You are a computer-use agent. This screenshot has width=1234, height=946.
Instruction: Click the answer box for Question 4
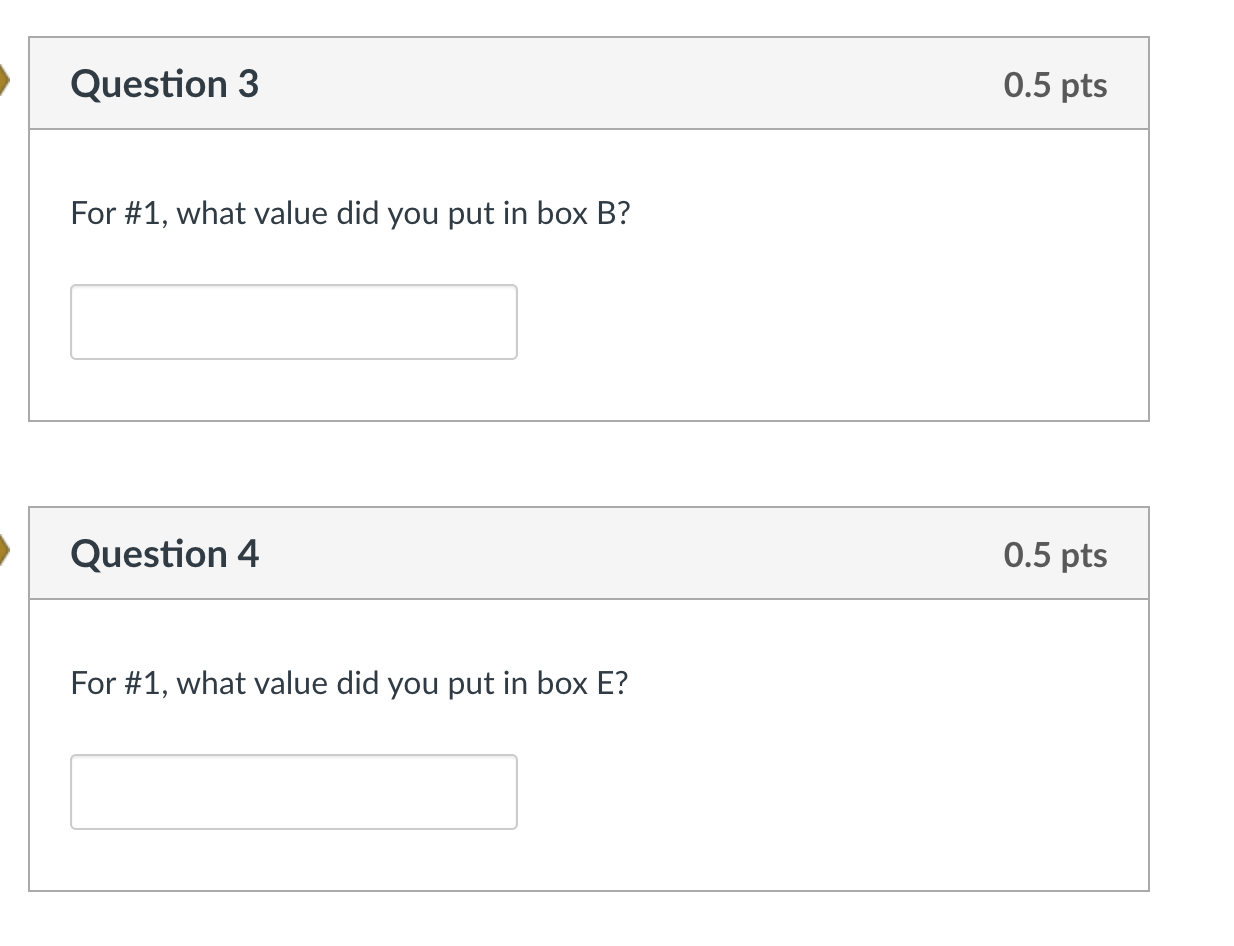pos(293,791)
